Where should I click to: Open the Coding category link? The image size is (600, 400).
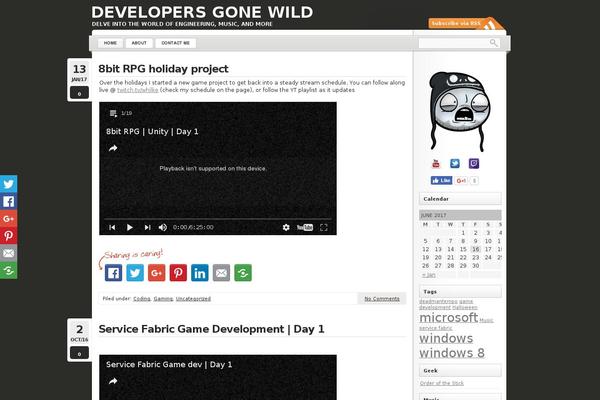tap(142, 299)
